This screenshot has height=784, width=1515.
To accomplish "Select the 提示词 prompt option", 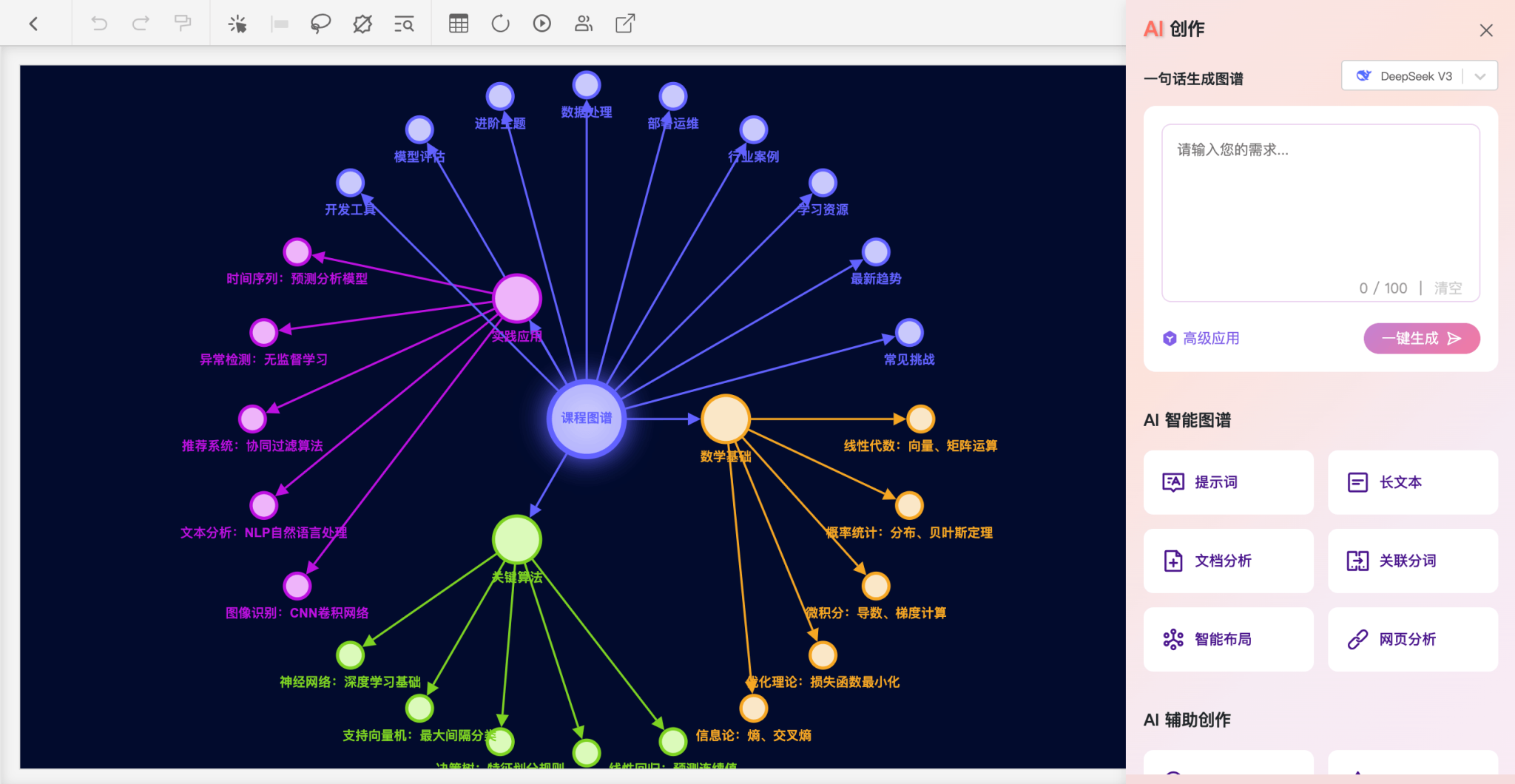I will 1228,482.
